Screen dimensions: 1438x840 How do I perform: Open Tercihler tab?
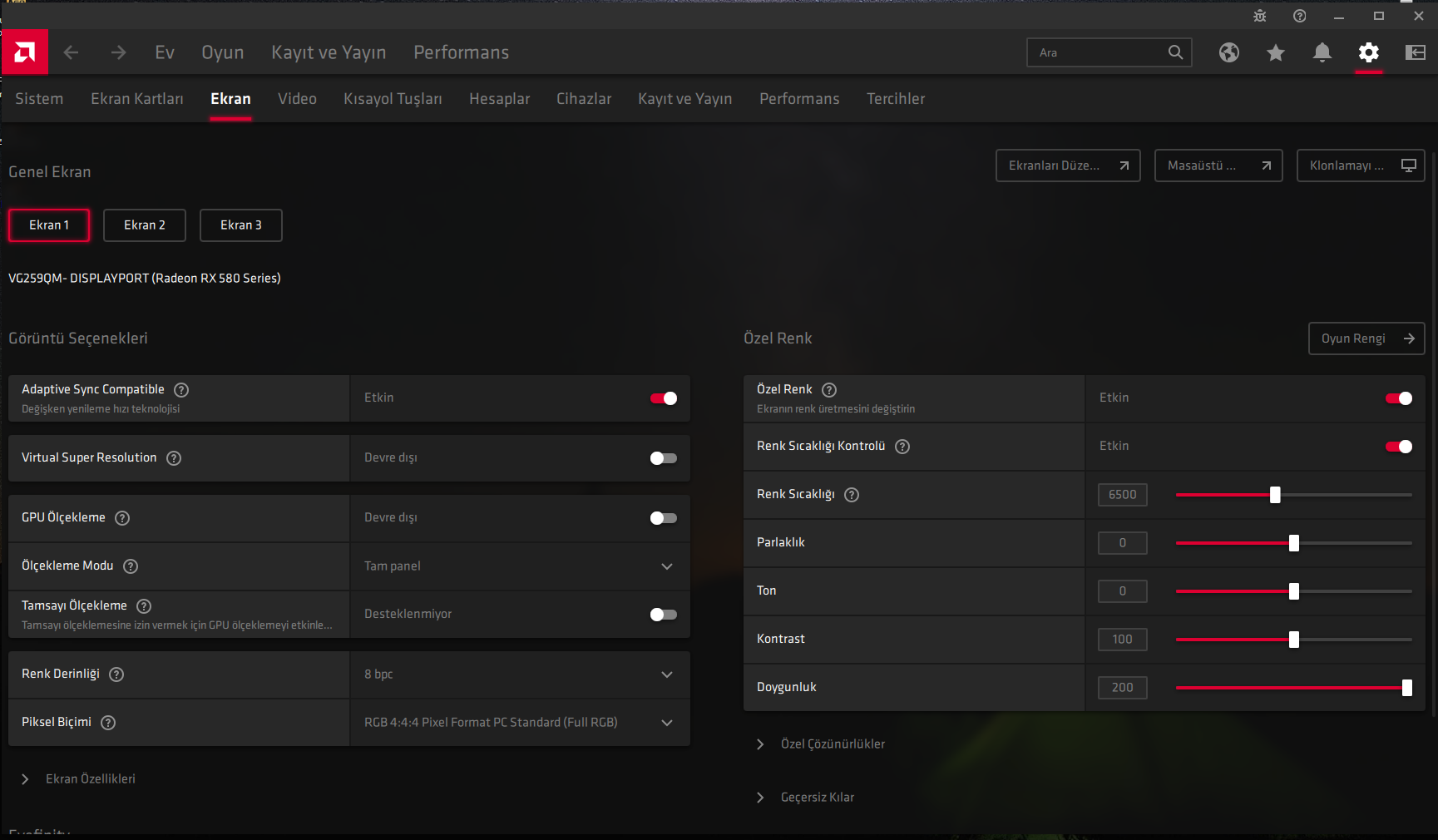(x=896, y=99)
